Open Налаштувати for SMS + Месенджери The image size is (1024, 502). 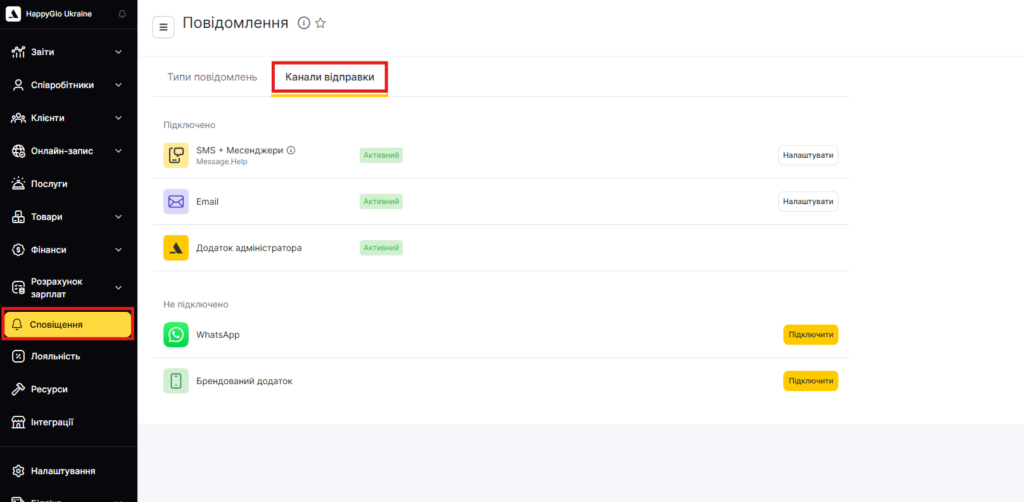[x=808, y=155]
